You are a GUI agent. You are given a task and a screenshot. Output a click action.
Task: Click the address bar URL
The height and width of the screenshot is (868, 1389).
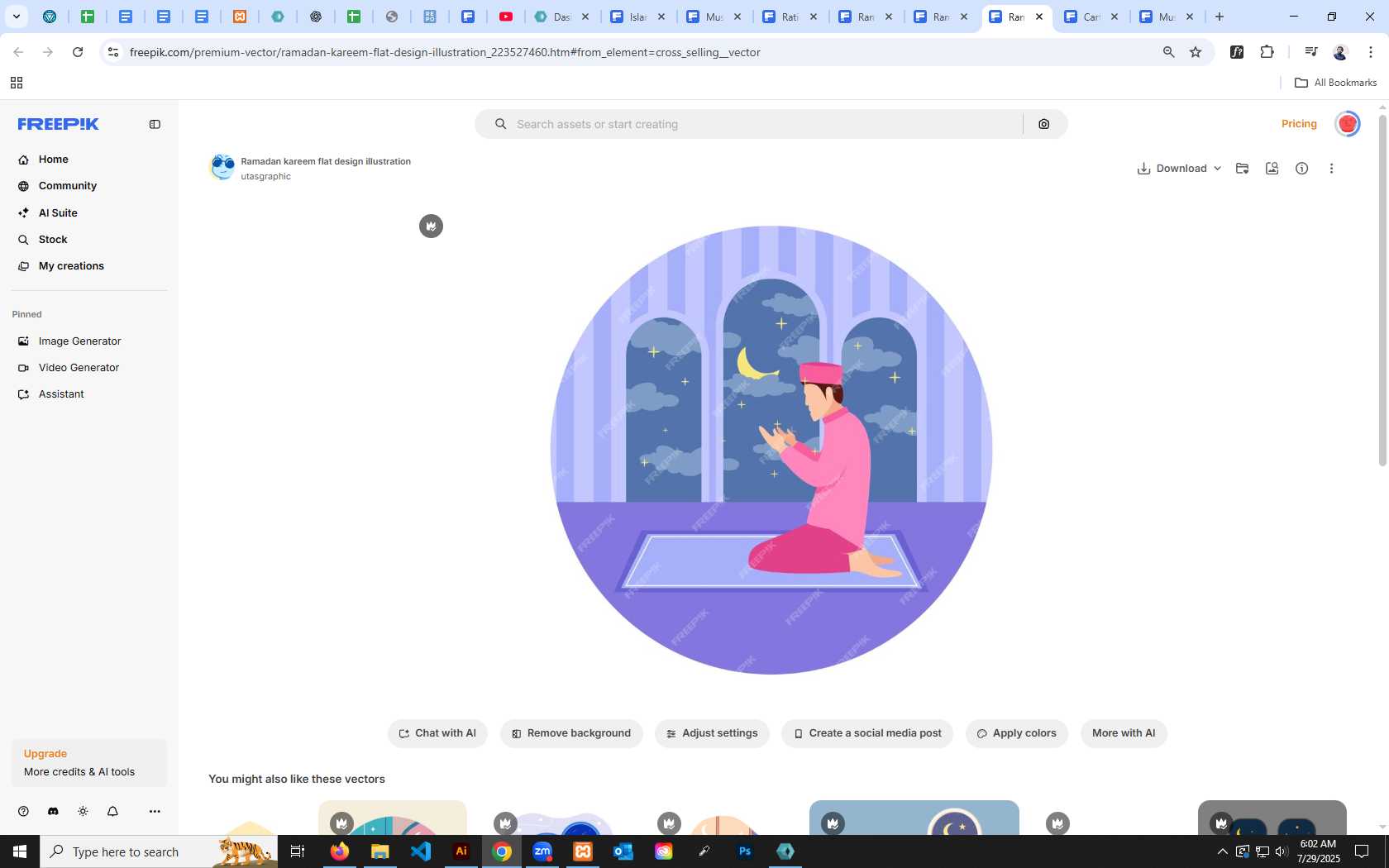(x=445, y=52)
